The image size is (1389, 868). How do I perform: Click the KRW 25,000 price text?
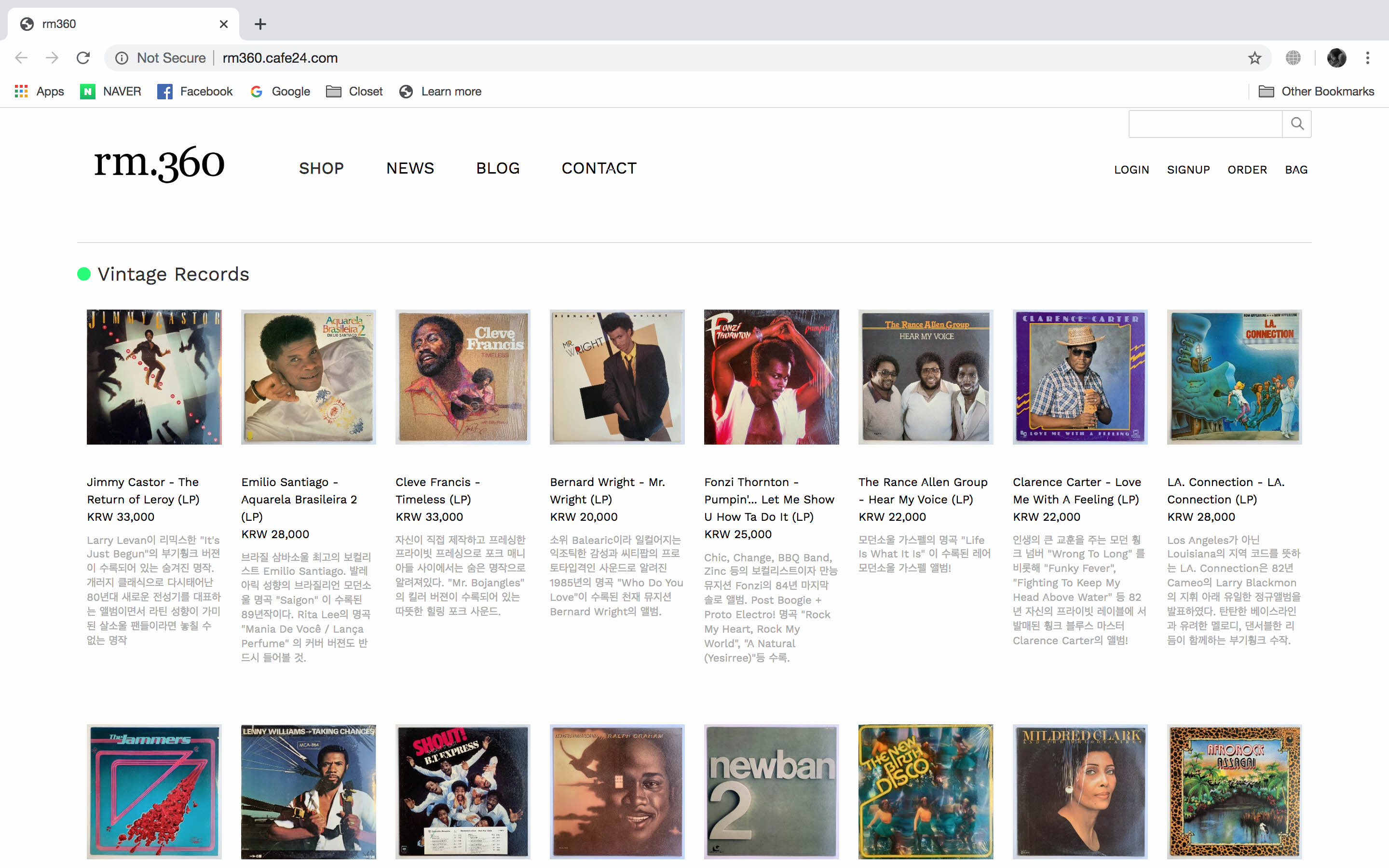tap(738, 534)
